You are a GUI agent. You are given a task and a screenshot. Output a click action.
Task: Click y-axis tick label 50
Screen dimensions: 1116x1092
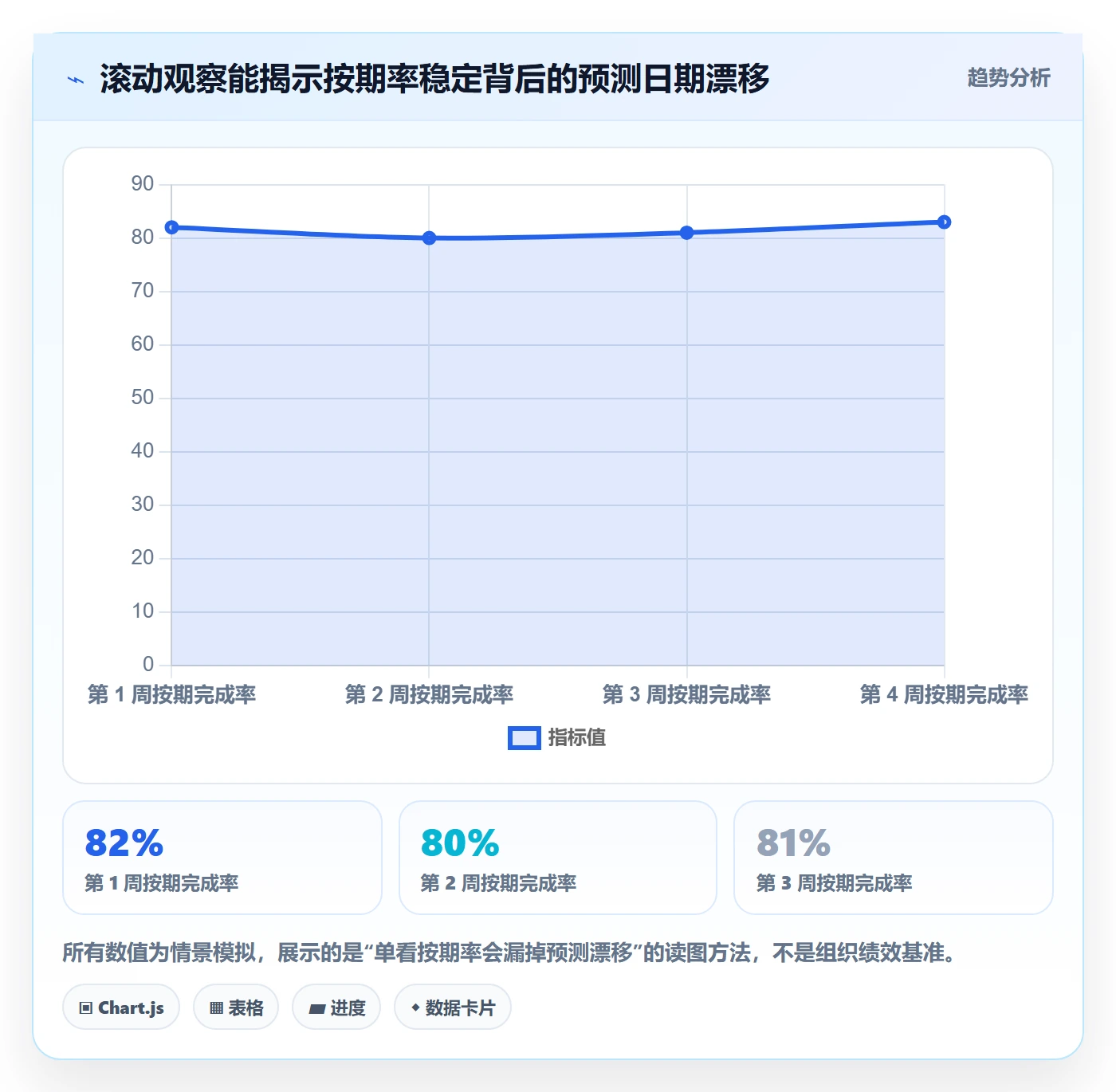(x=143, y=398)
